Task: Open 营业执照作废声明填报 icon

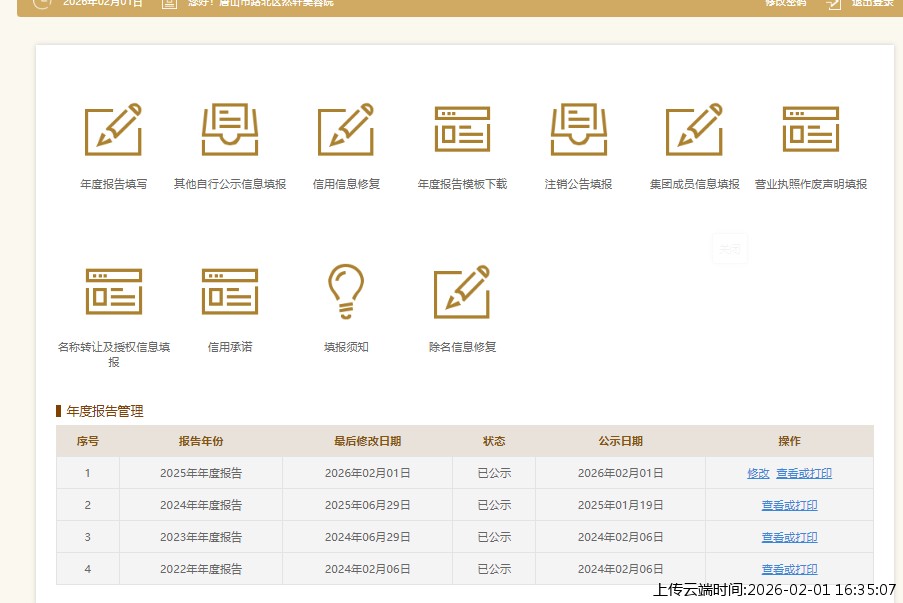Action: (x=810, y=130)
